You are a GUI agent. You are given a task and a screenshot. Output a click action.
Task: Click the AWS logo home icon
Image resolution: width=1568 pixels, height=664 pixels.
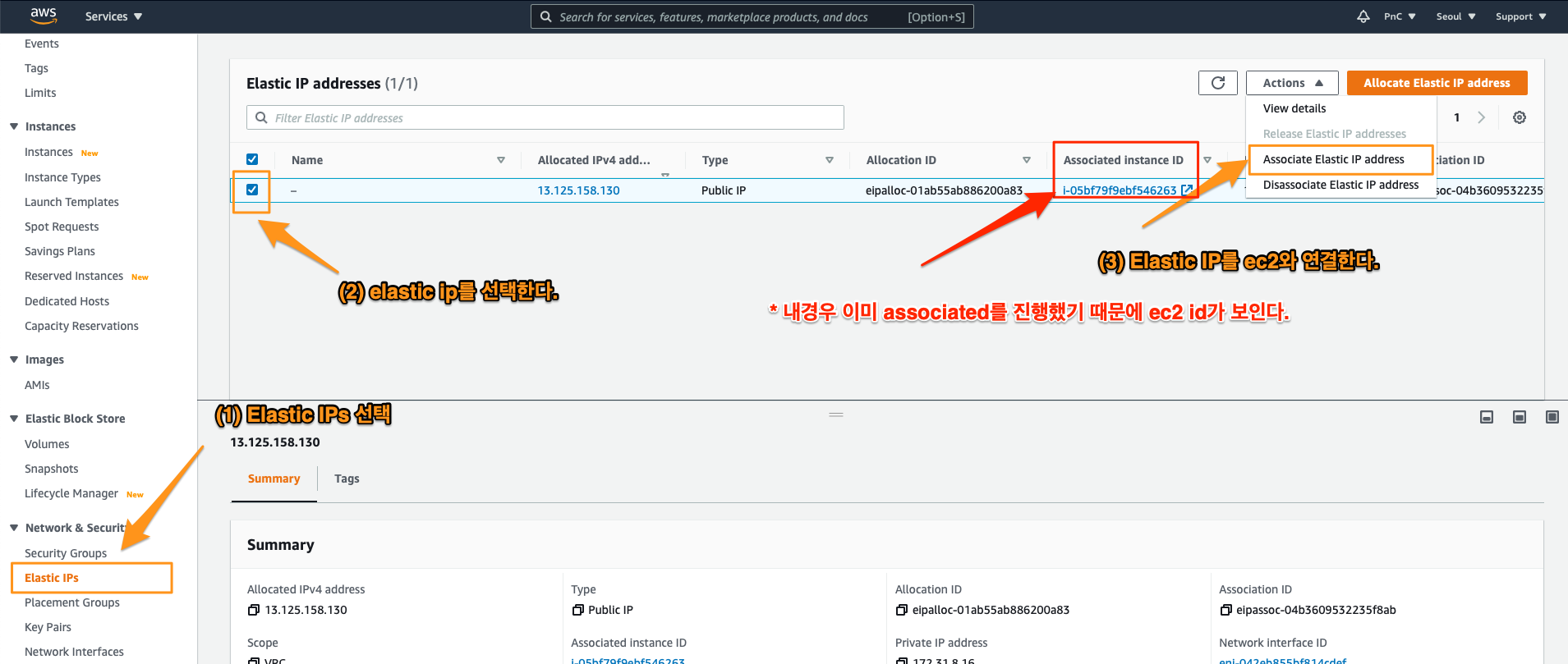43,16
